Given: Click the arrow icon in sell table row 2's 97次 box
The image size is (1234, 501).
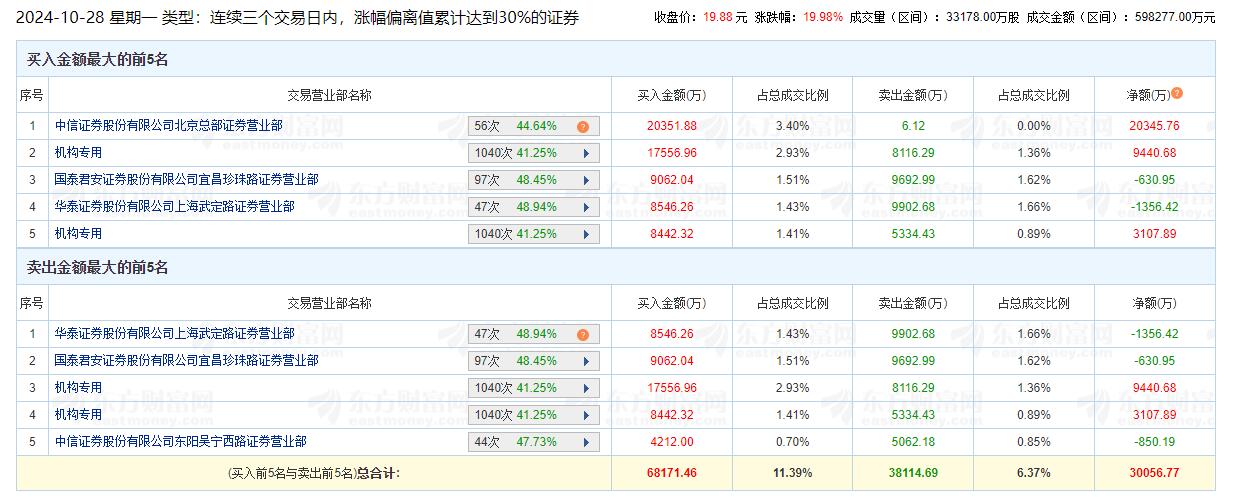Looking at the screenshot, I should point(584,362).
